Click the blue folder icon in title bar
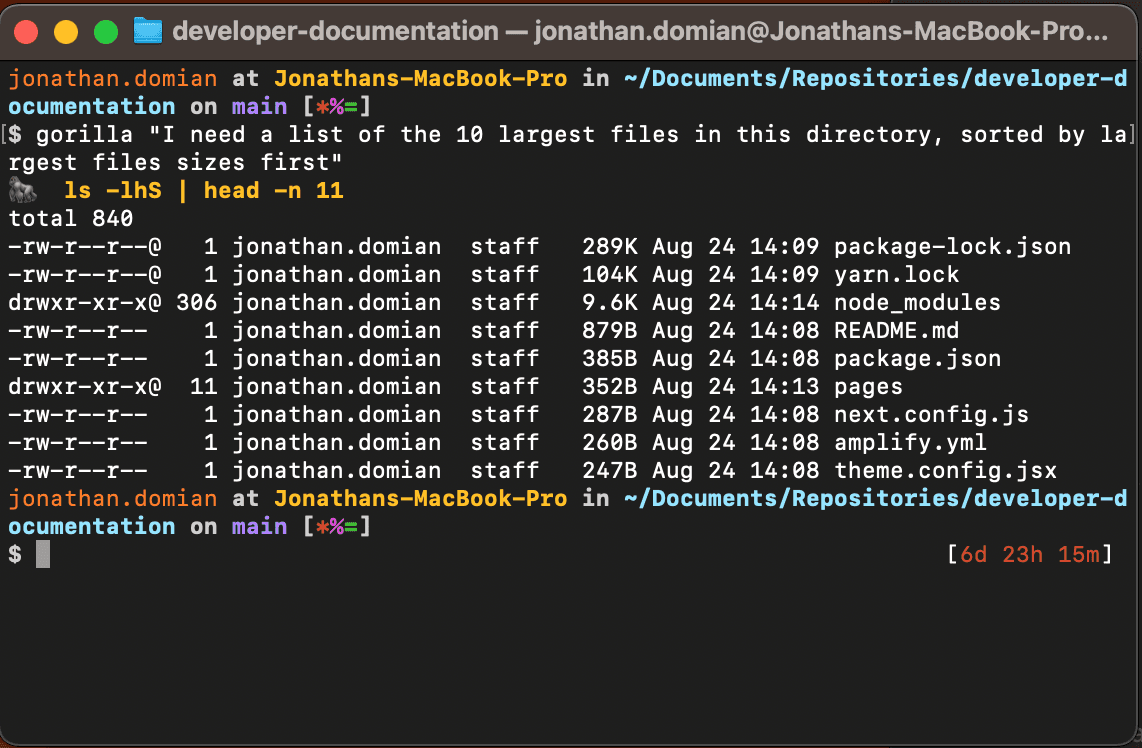The height and width of the screenshot is (748, 1142). pos(147,31)
